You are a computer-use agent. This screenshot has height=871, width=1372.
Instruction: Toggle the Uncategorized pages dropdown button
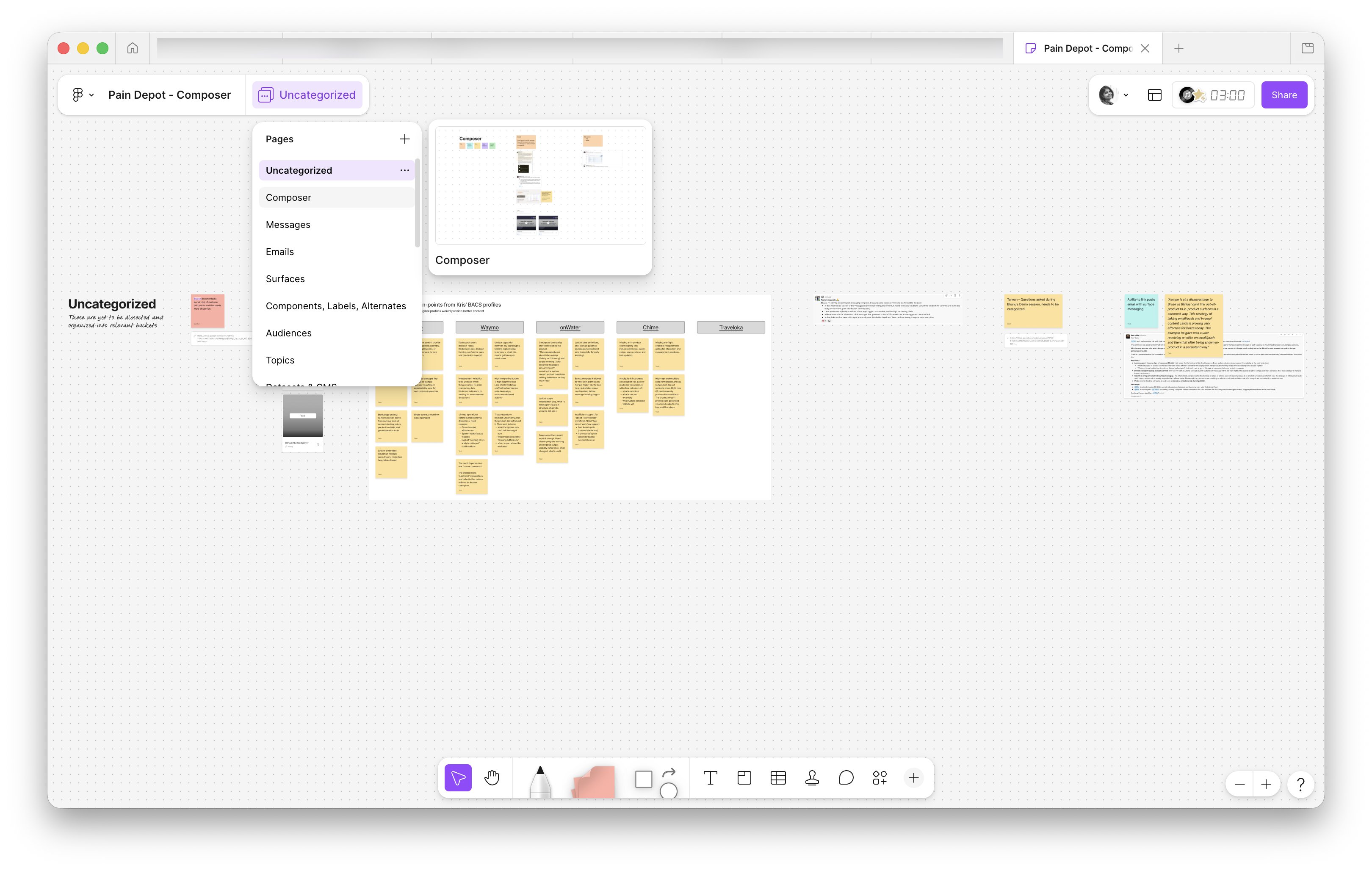click(307, 94)
